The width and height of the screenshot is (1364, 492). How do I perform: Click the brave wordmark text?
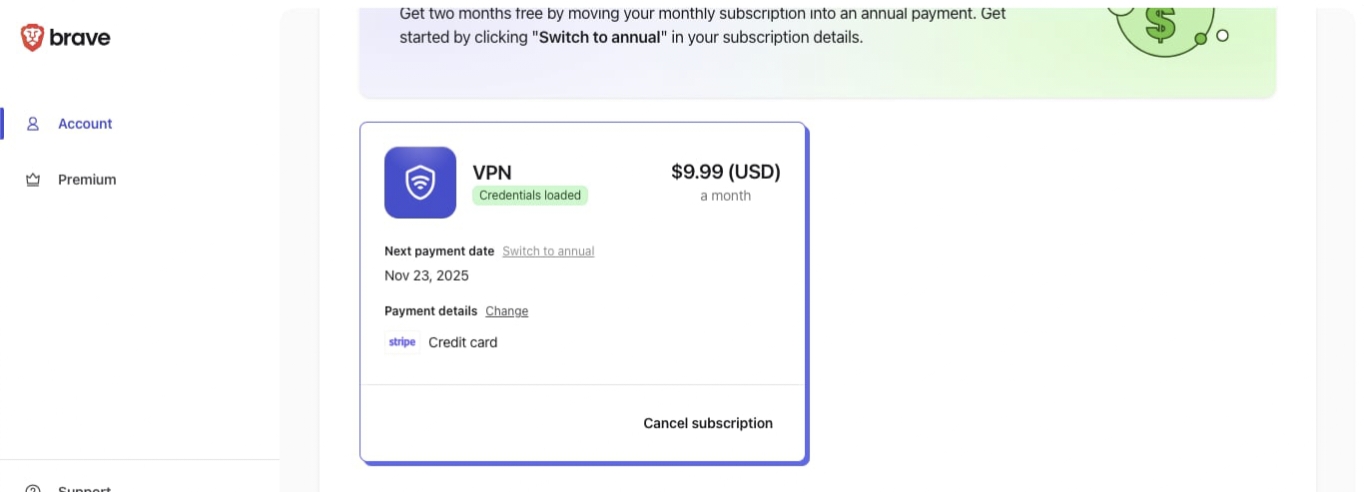[x=80, y=38]
